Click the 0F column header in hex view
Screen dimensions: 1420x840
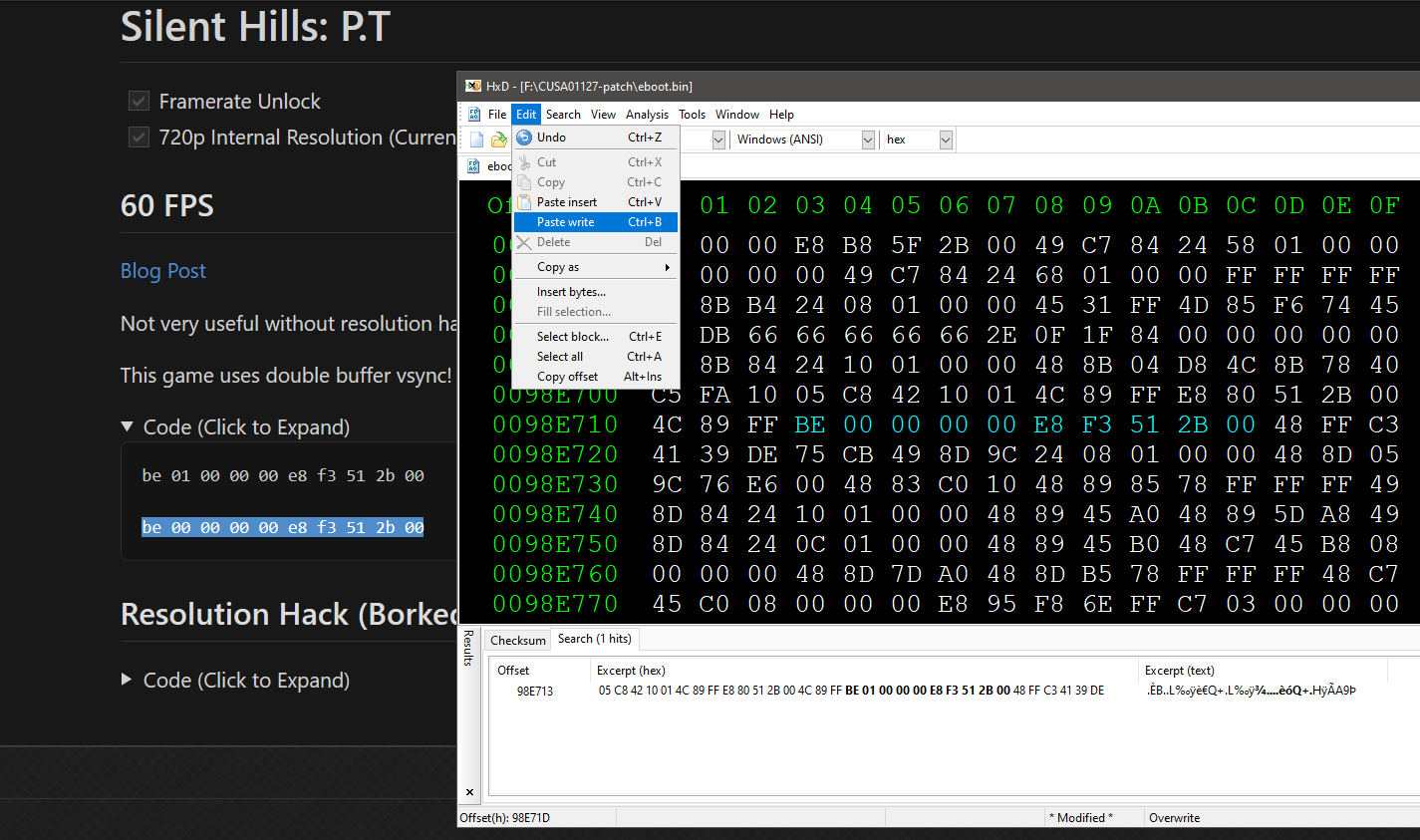pyautogui.click(x=1384, y=205)
